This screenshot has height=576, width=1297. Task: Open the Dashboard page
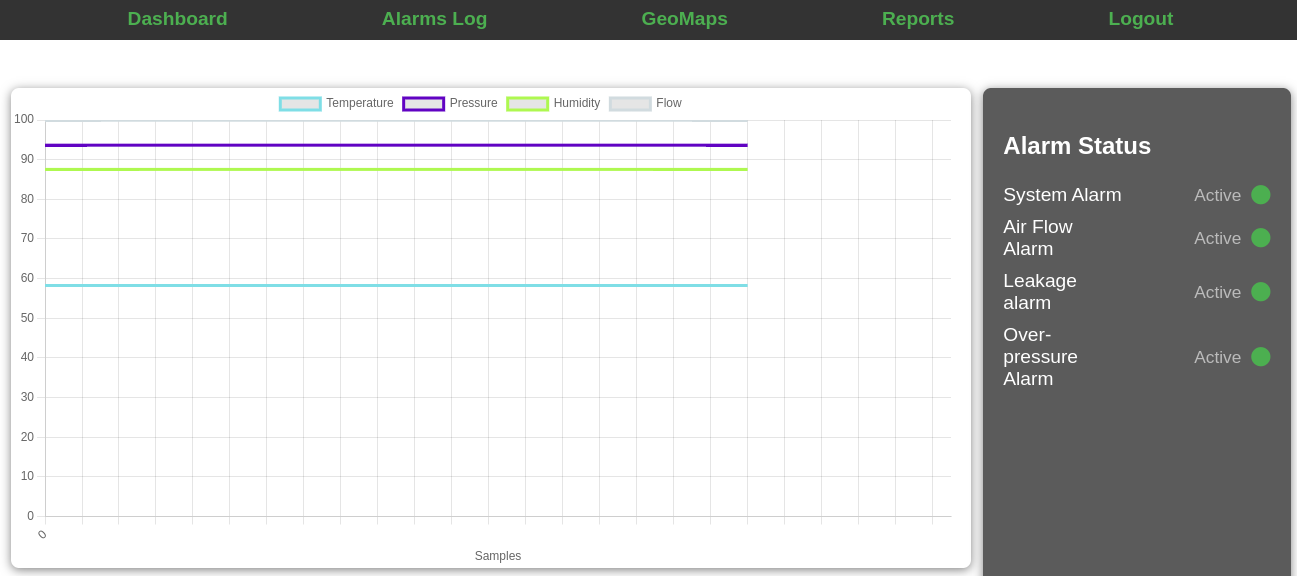177,19
